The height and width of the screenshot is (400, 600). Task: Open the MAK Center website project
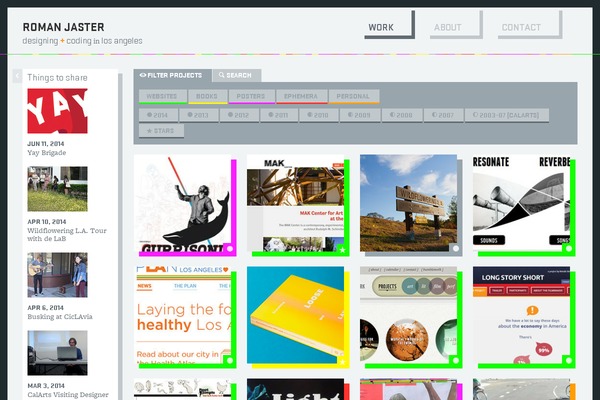point(295,203)
